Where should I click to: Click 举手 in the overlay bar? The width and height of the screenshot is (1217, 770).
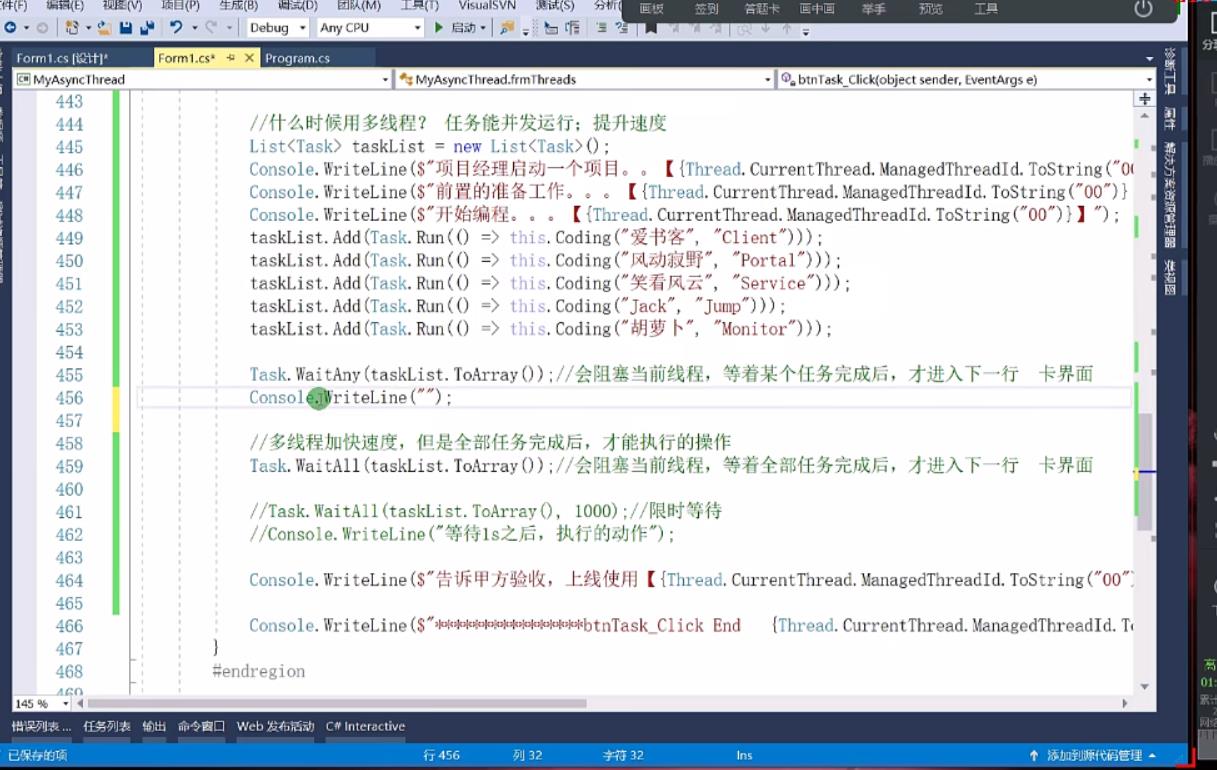click(x=873, y=9)
